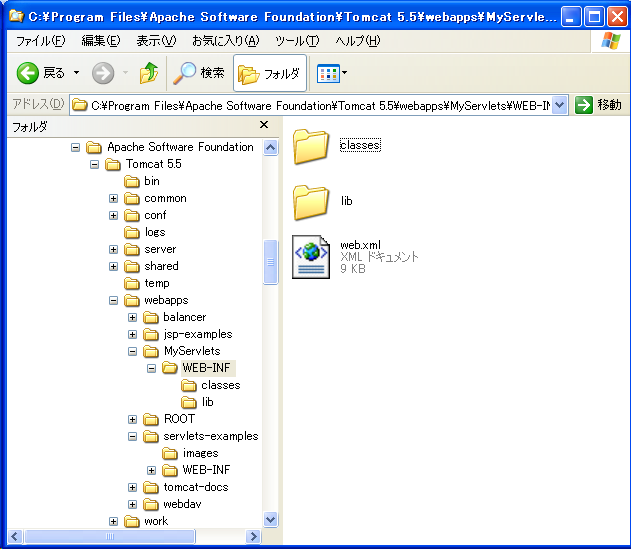Expand the jsp-examples folder node
631x549 pixels.
pos(132,334)
